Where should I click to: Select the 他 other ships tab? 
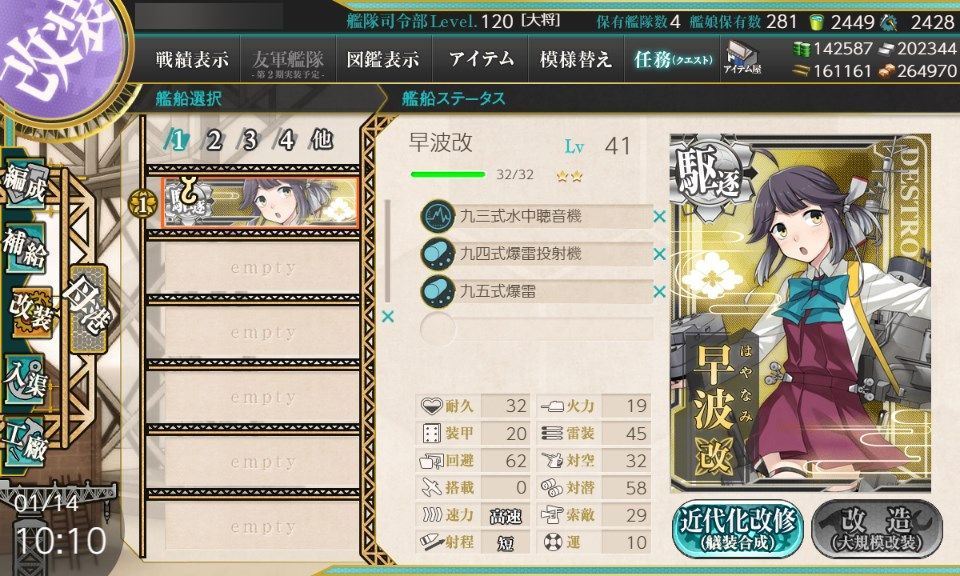[x=322, y=140]
